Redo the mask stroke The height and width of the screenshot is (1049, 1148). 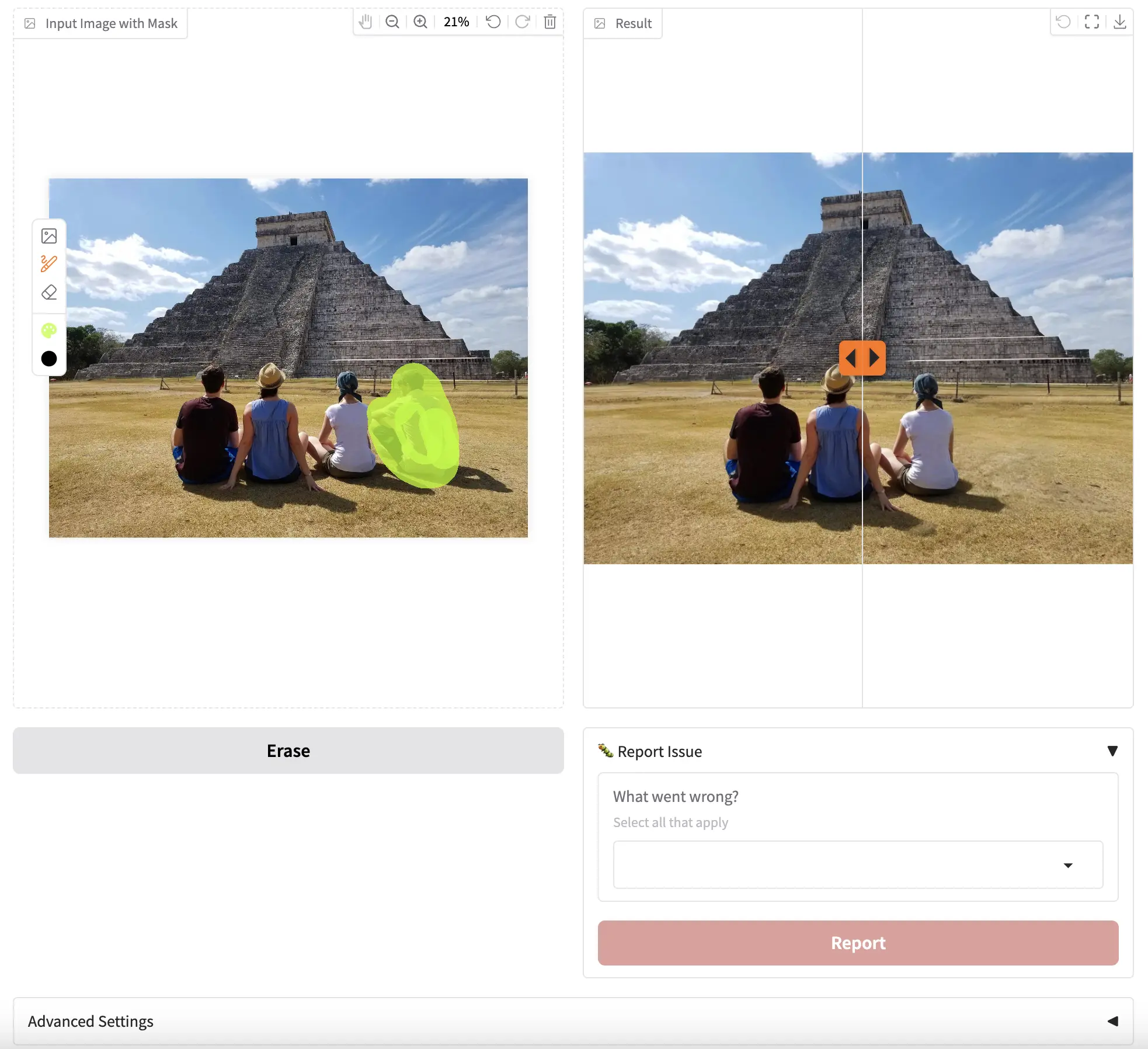coord(522,22)
